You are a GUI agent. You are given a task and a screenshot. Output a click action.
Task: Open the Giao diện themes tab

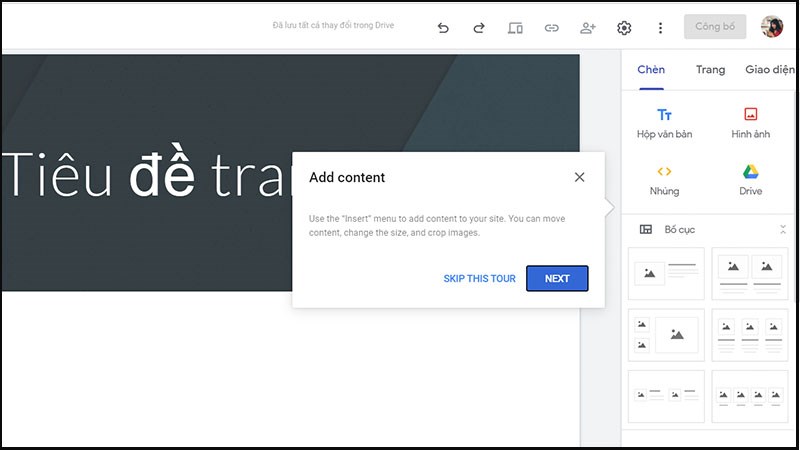[771, 69]
